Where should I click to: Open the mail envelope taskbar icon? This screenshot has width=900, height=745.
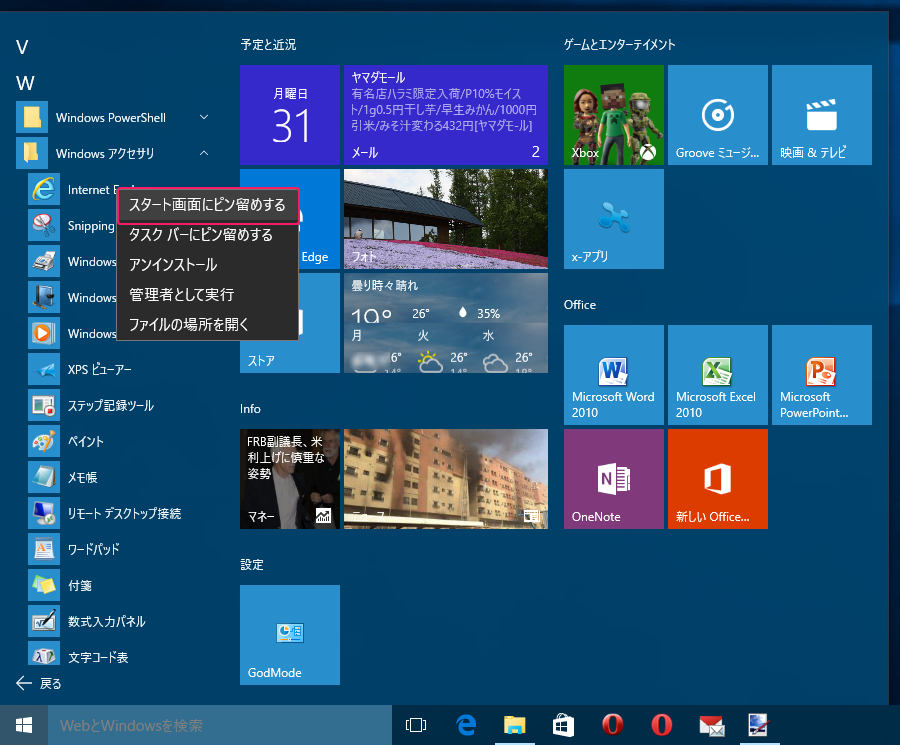(x=711, y=725)
